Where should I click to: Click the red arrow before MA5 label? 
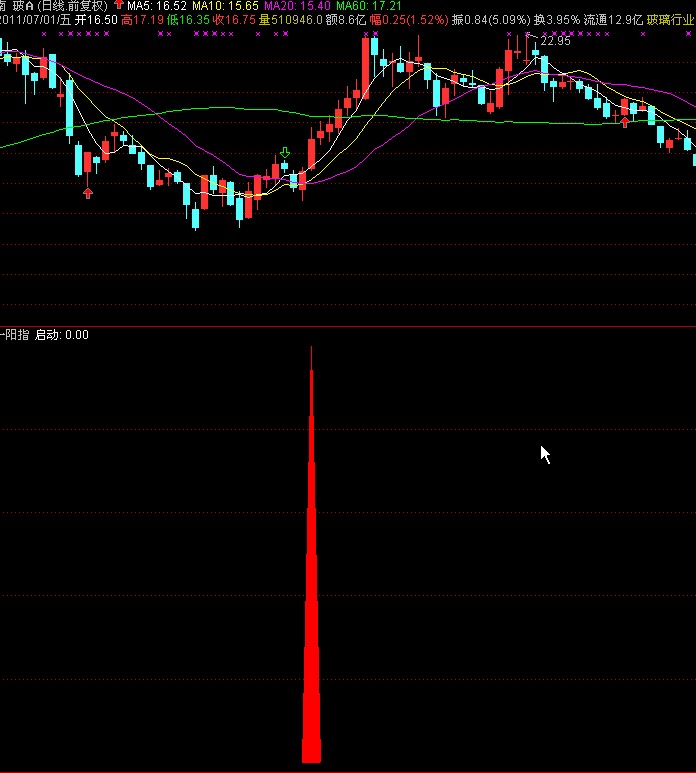click(119, 4)
